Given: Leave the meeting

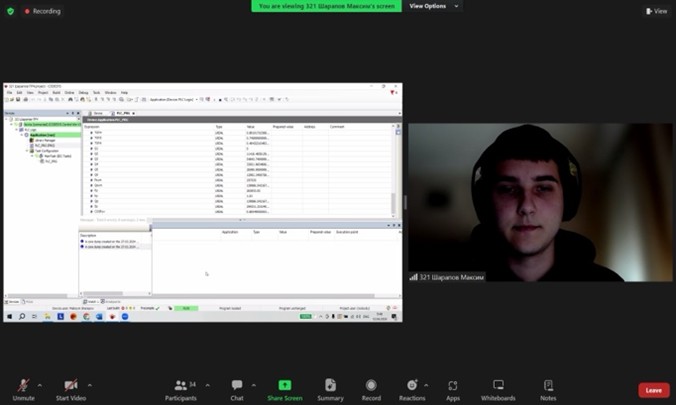Looking at the screenshot, I should tap(653, 390).
